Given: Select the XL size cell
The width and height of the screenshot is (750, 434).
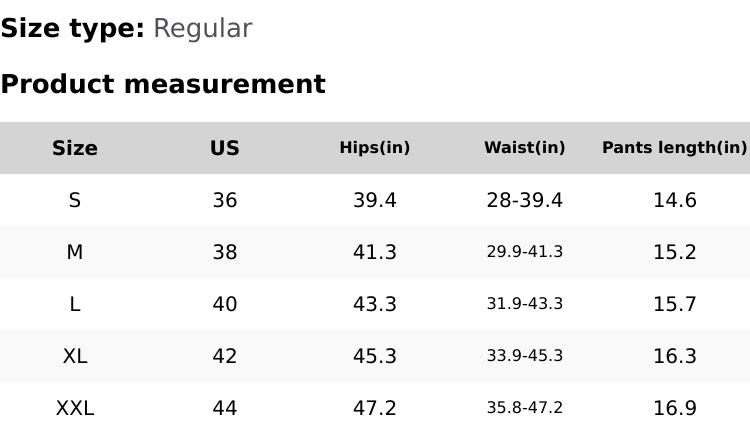Looking at the screenshot, I should pyautogui.click(x=75, y=356).
